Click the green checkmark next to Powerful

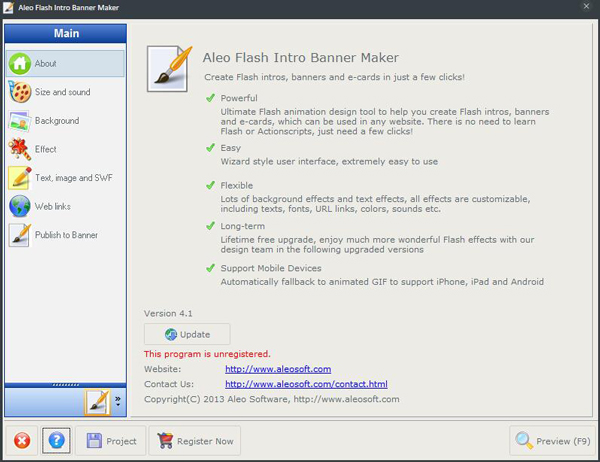[x=210, y=98]
